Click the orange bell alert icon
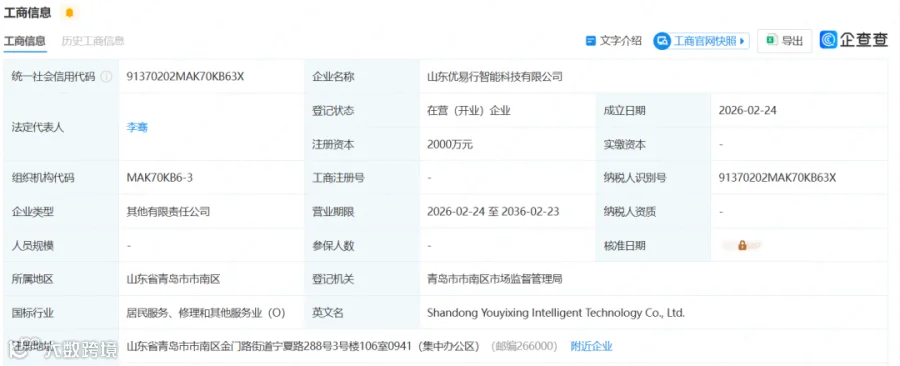The height and width of the screenshot is (366, 900). (69, 13)
